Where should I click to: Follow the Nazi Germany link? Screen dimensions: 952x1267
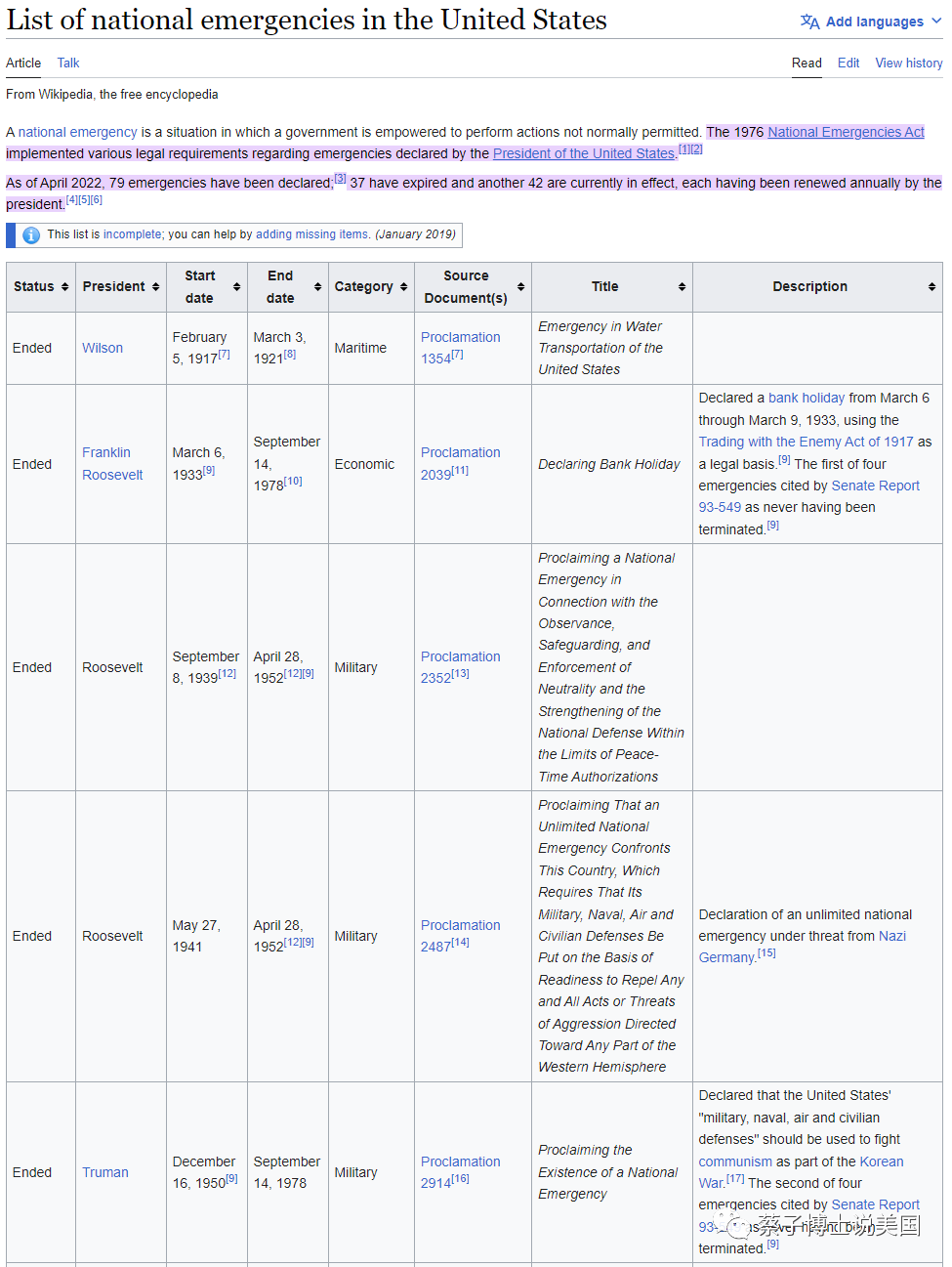click(803, 947)
